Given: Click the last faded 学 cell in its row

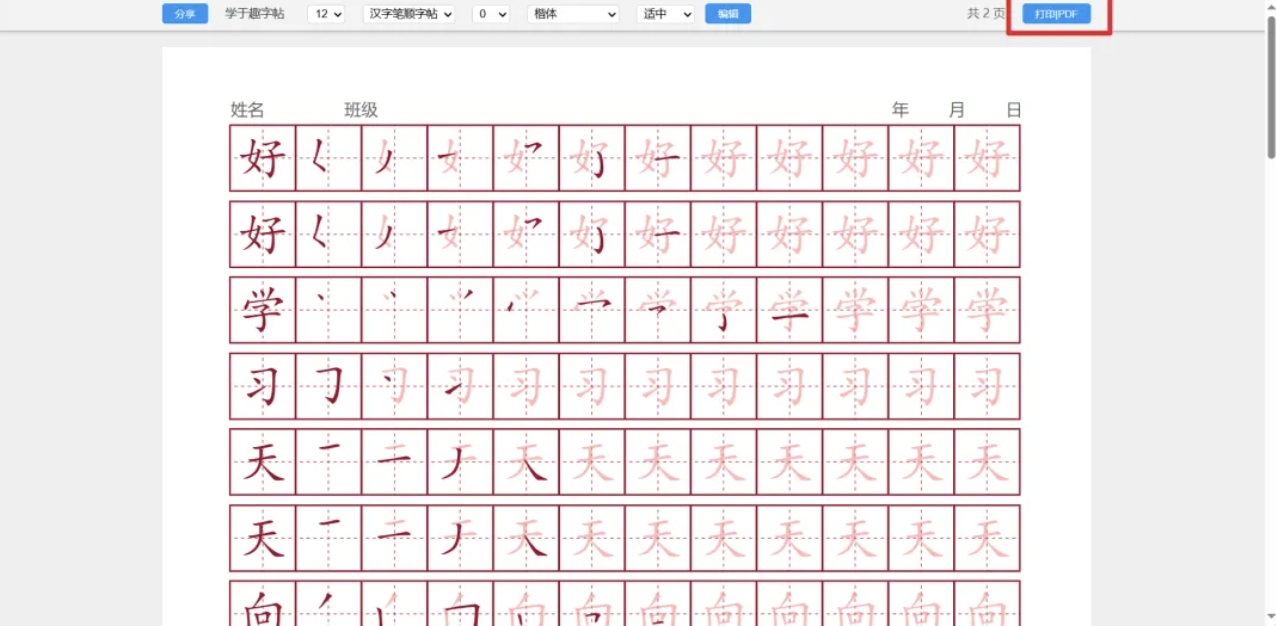Looking at the screenshot, I should [x=987, y=310].
